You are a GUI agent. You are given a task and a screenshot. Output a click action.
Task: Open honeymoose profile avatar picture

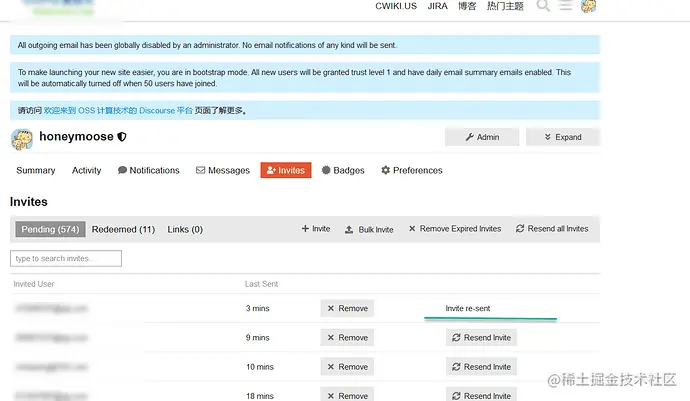coord(22,139)
